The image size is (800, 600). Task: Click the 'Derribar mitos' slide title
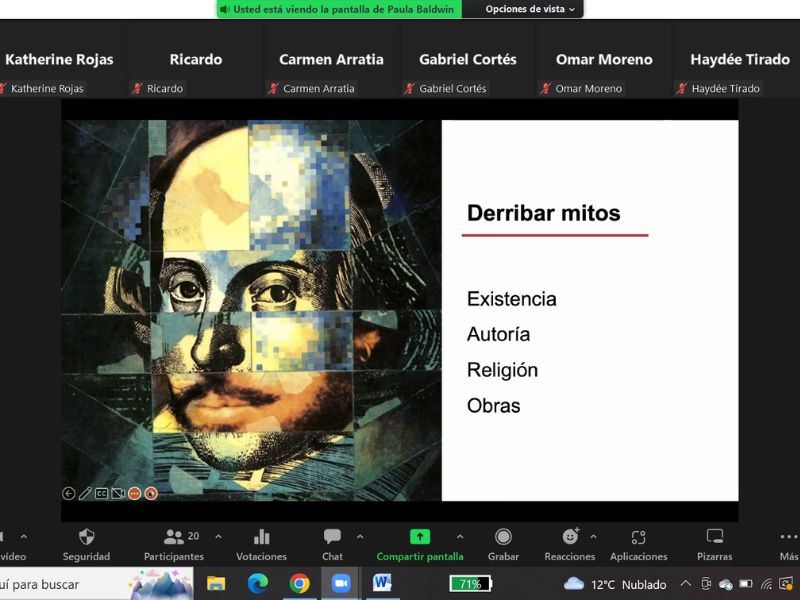pyautogui.click(x=544, y=213)
